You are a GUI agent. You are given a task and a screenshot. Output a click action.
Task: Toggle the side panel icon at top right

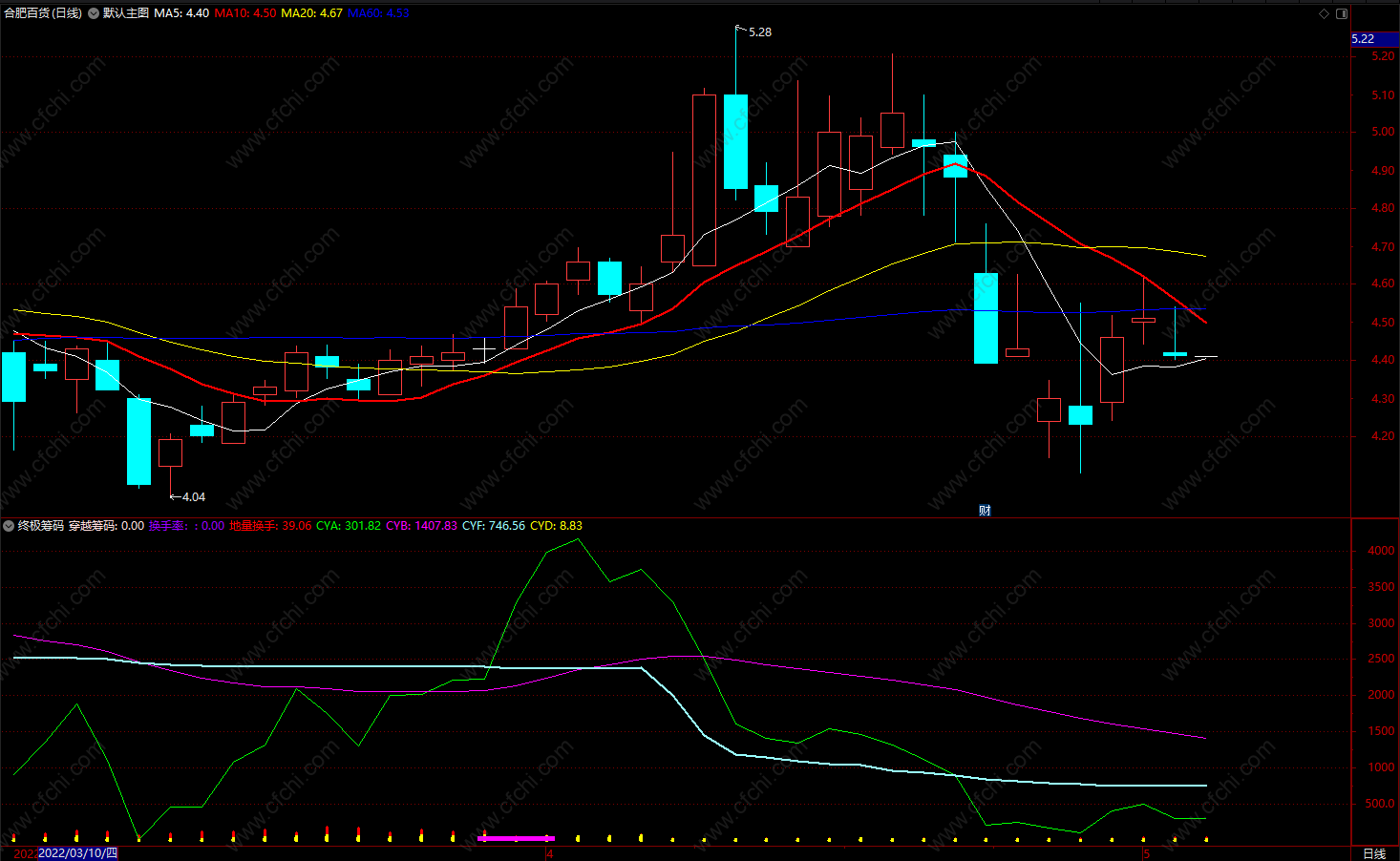tap(1342, 13)
